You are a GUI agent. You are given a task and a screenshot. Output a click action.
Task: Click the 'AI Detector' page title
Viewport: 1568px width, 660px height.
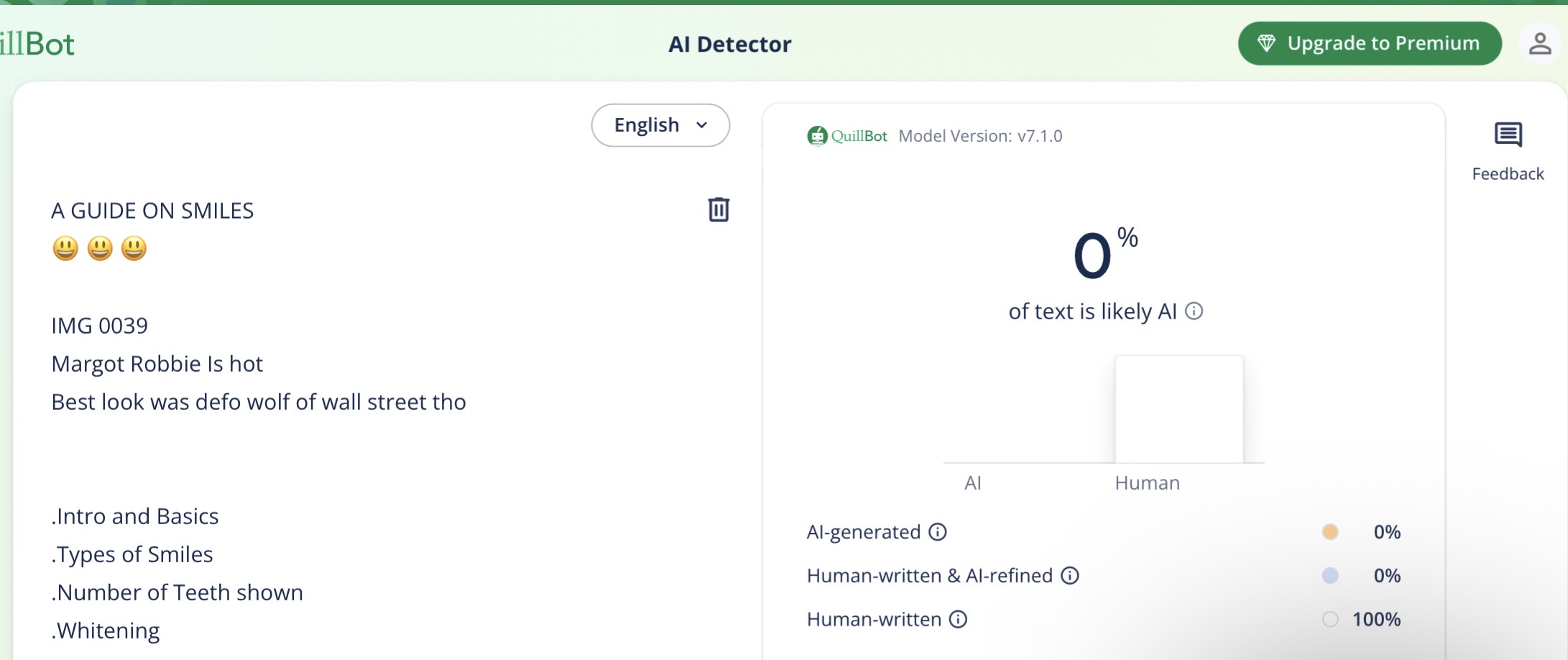pos(730,45)
